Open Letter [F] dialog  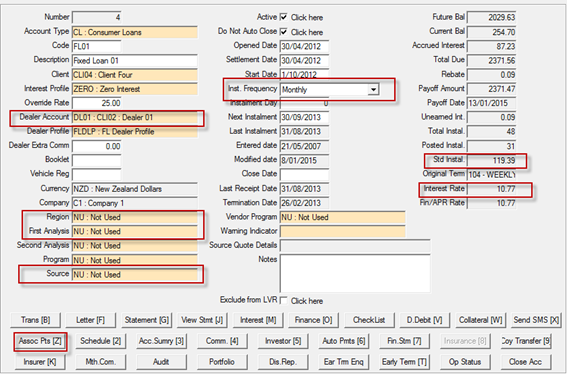point(90,320)
